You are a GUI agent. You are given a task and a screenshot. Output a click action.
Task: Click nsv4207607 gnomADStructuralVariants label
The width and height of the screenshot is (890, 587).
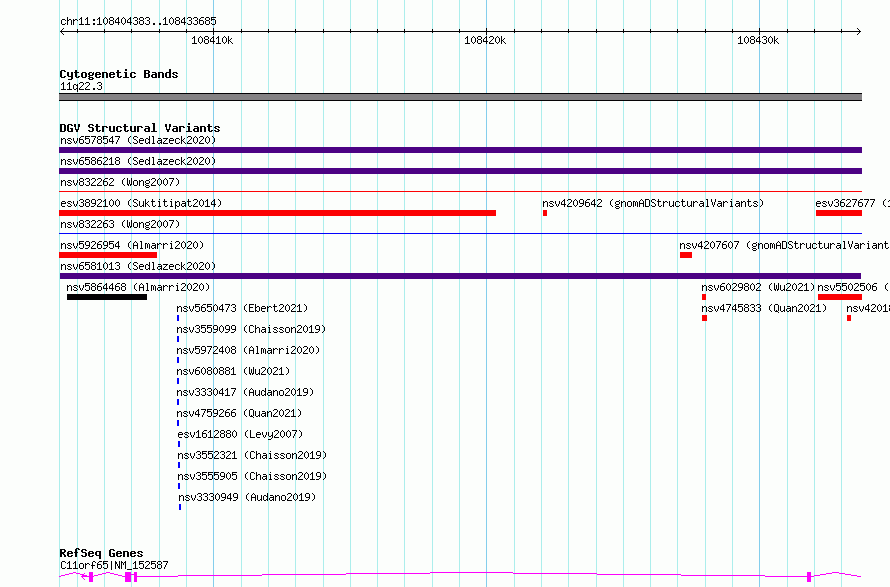784,245
